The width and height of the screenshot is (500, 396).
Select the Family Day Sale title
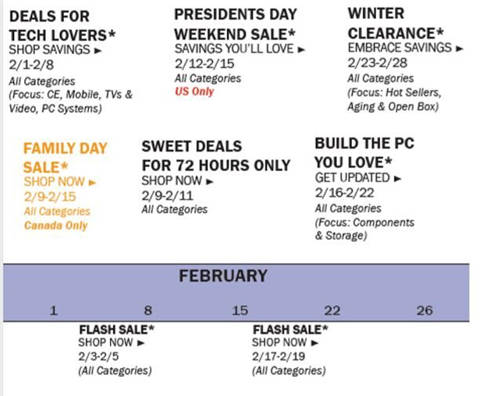tap(65, 158)
